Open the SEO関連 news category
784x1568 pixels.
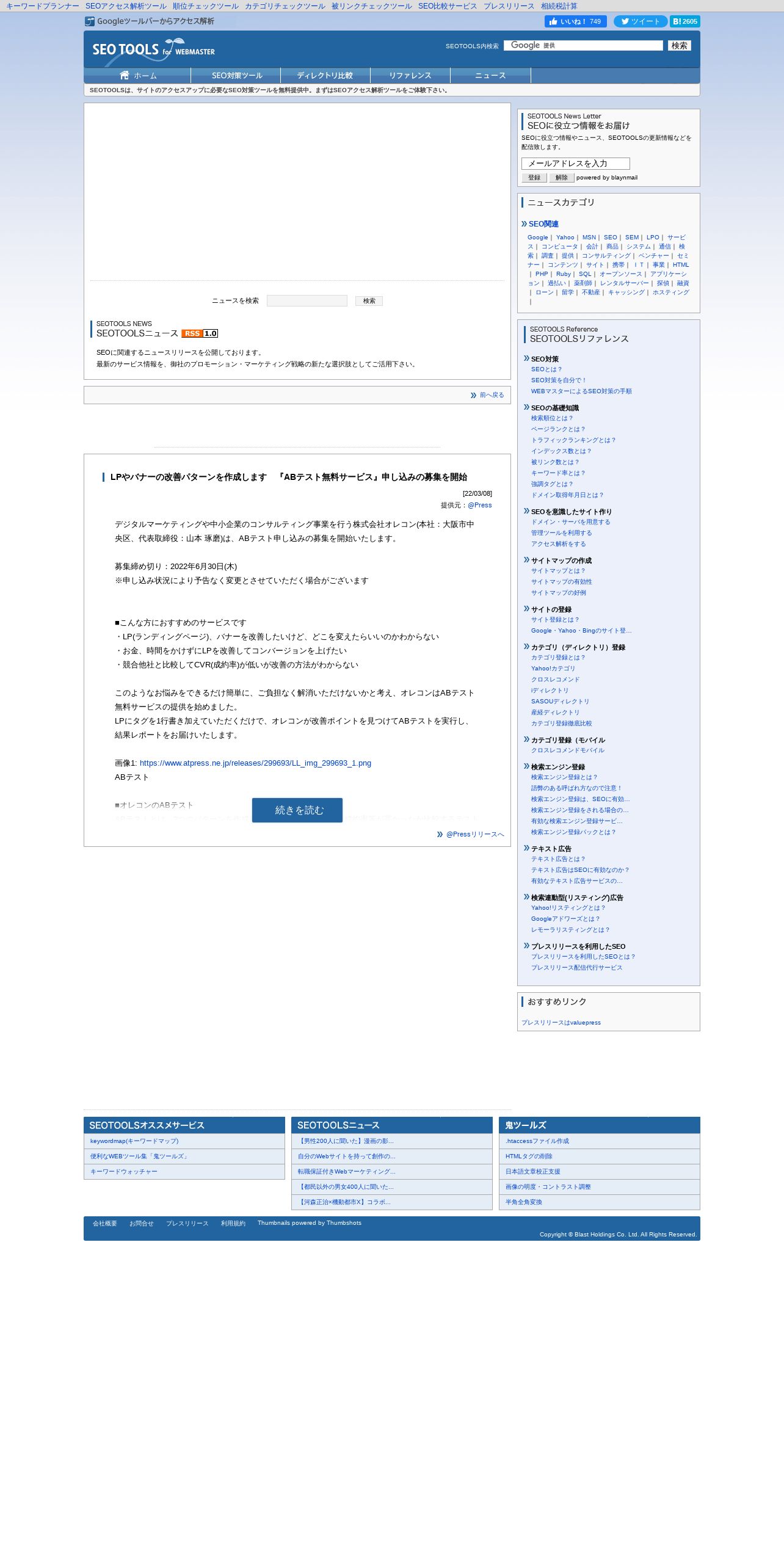point(543,224)
